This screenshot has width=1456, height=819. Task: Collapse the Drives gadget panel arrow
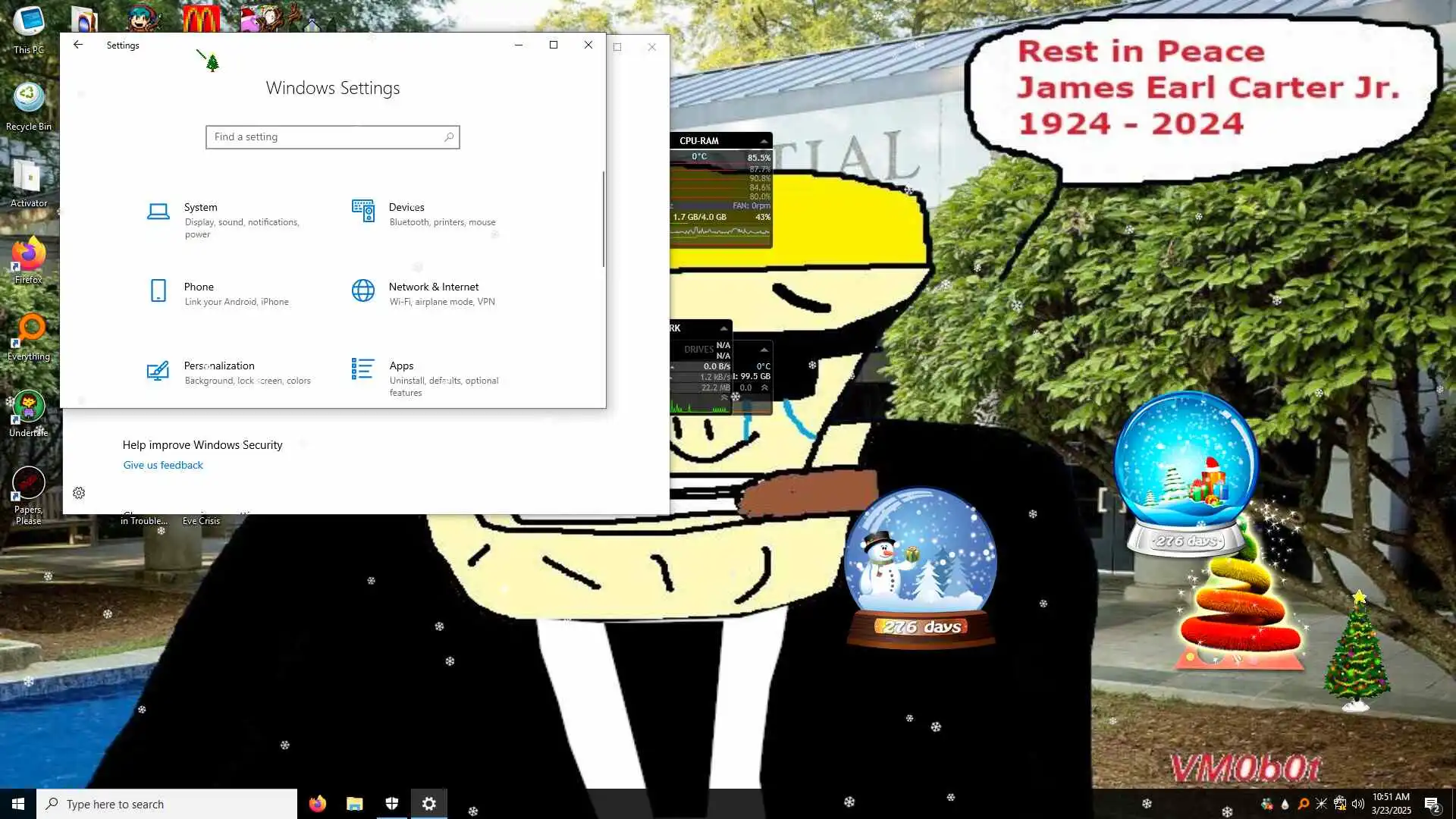point(764,350)
